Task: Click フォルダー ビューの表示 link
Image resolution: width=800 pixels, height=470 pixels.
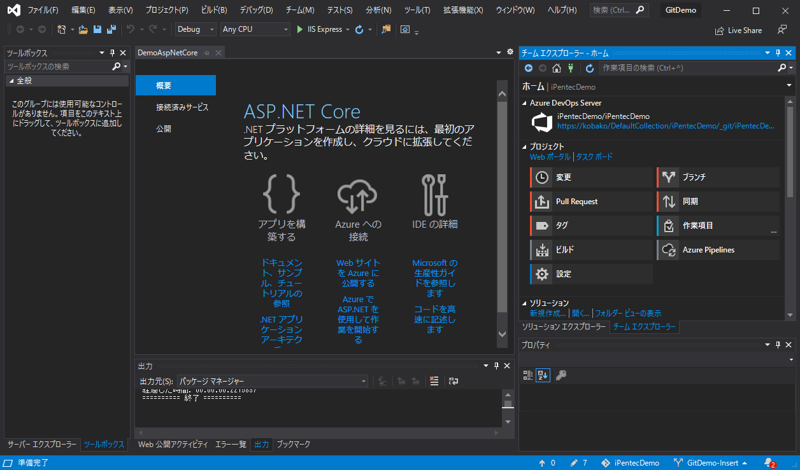Action: click(x=628, y=313)
